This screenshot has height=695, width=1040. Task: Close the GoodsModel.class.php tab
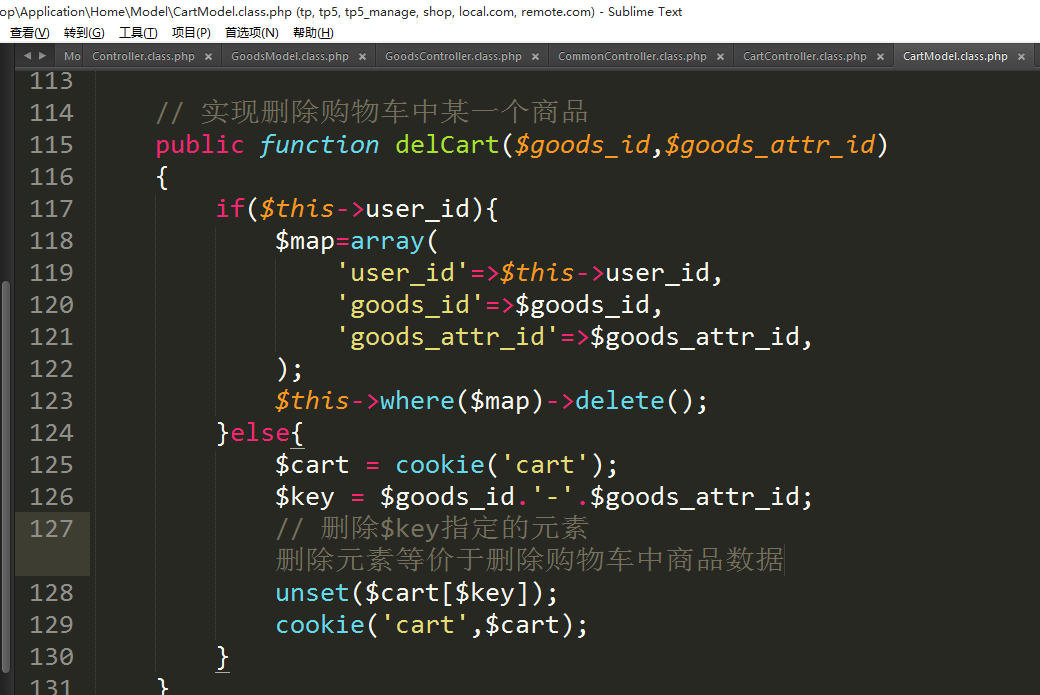point(362,57)
